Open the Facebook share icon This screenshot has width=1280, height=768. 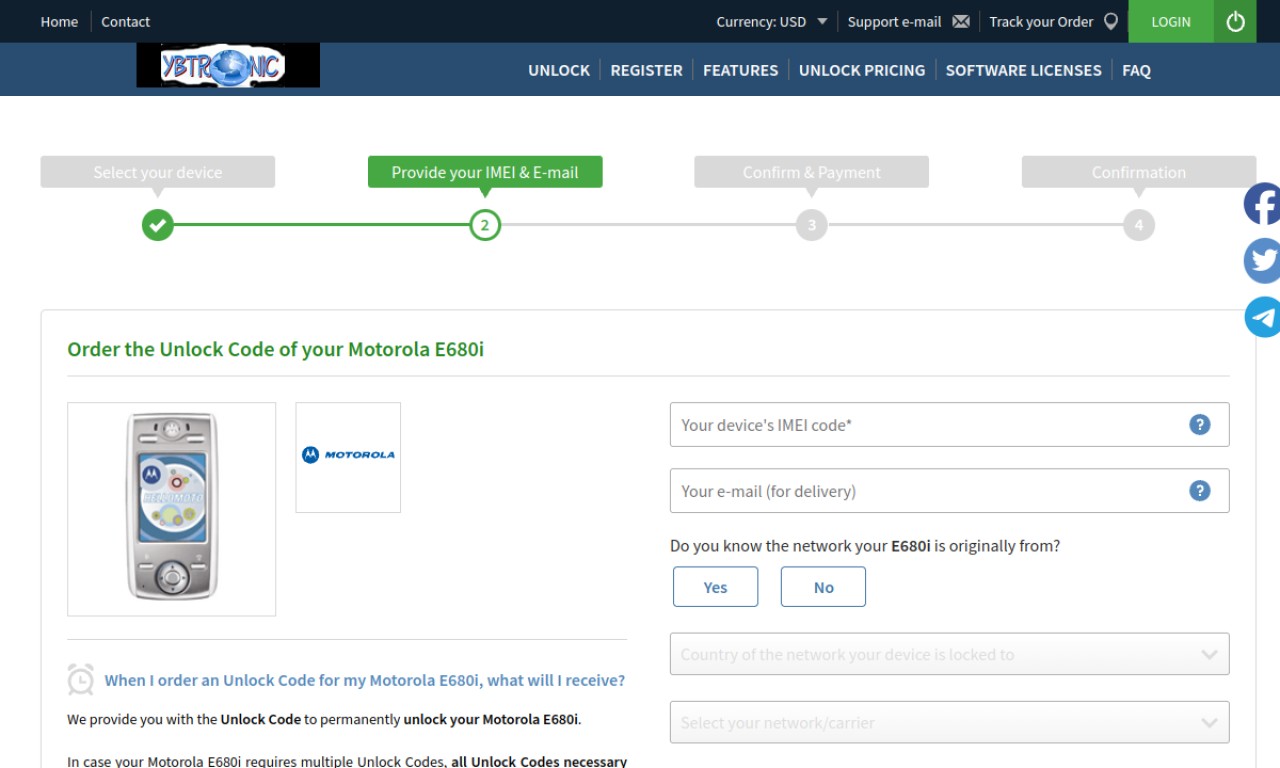pyautogui.click(x=1262, y=204)
